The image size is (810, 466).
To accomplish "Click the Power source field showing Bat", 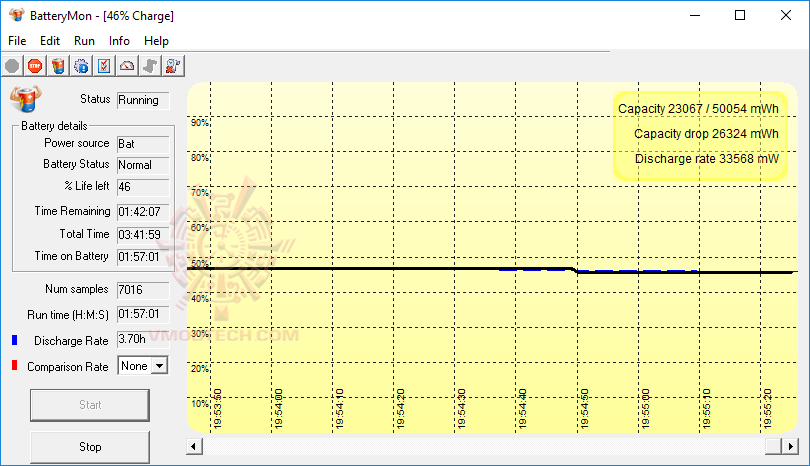I will pos(143,144).
